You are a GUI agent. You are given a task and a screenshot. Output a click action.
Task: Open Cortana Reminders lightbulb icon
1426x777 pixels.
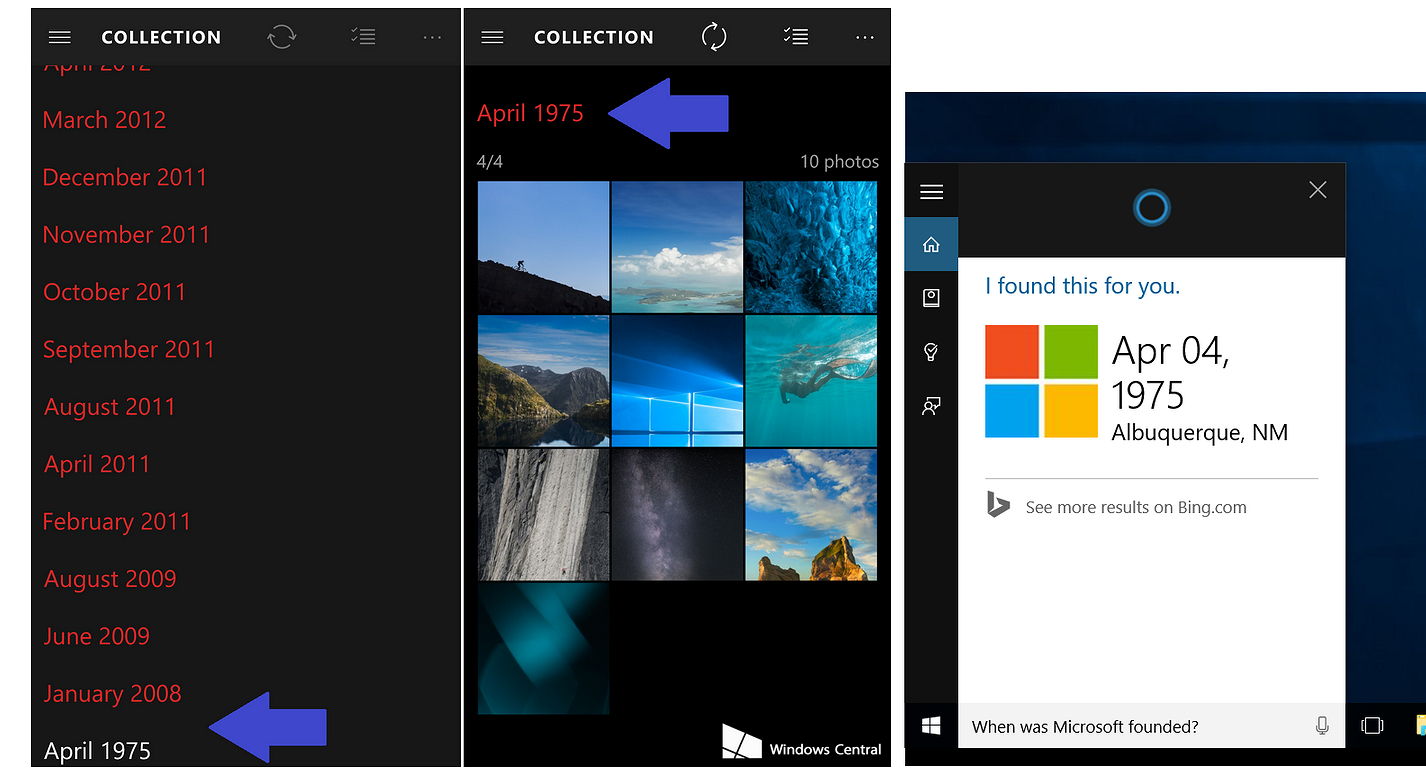pos(931,351)
